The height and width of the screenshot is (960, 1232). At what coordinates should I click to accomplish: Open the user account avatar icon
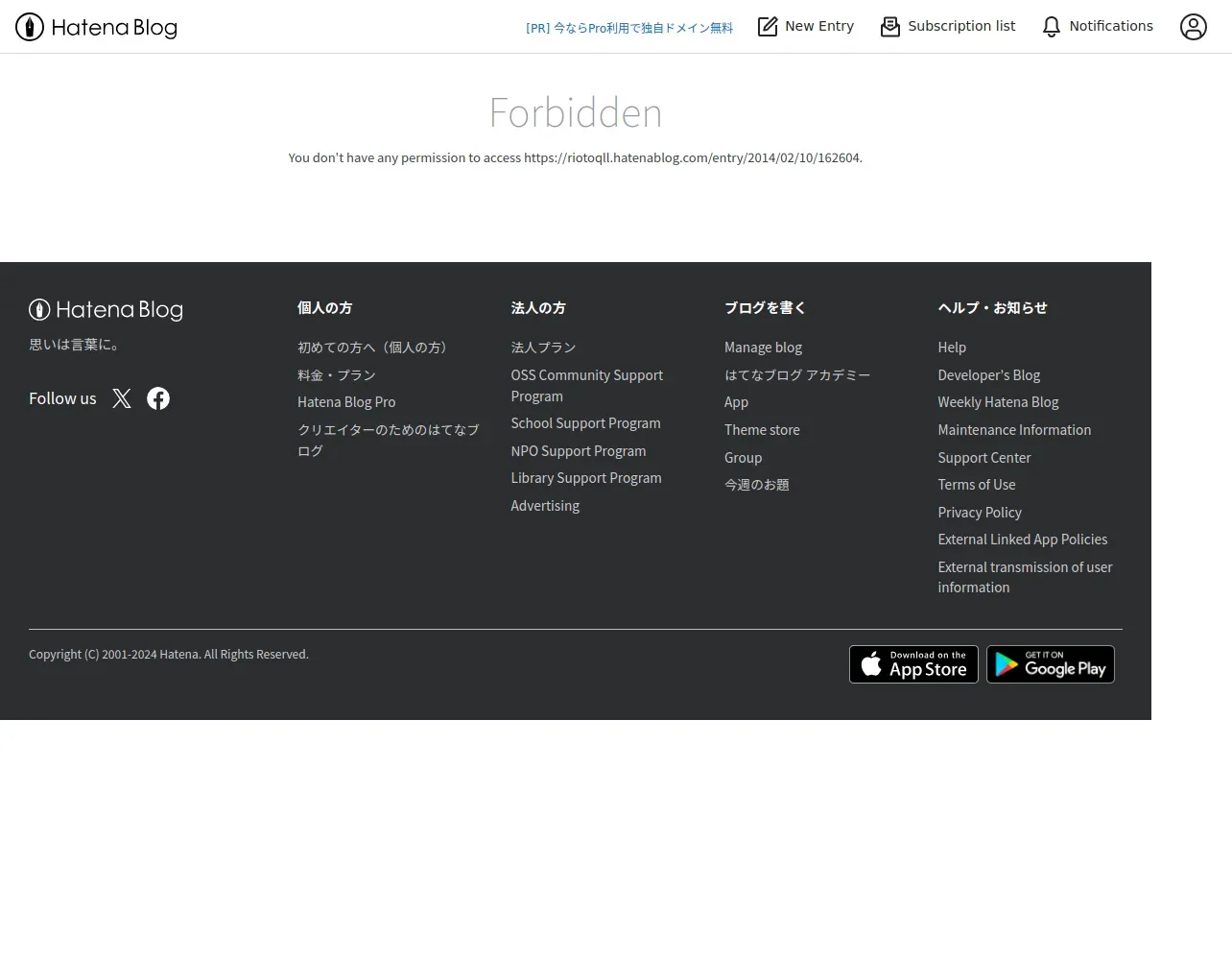pos(1194,27)
